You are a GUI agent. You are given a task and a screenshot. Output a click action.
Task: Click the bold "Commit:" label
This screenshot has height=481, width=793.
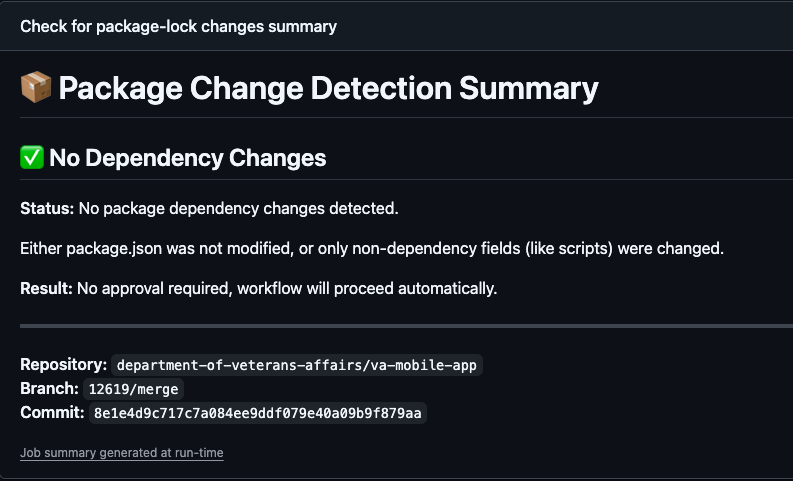[x=52, y=413]
